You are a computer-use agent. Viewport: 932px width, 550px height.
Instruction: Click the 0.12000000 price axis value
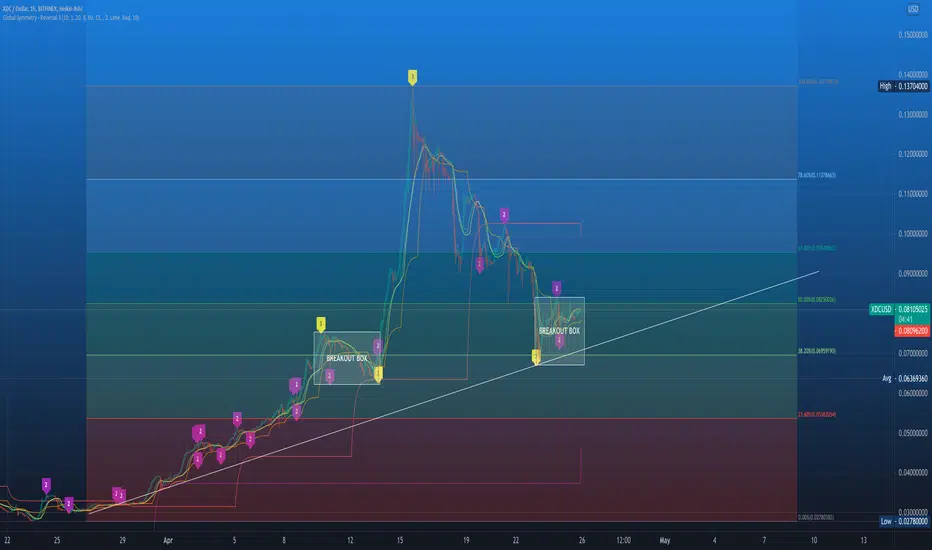pyautogui.click(x=913, y=154)
